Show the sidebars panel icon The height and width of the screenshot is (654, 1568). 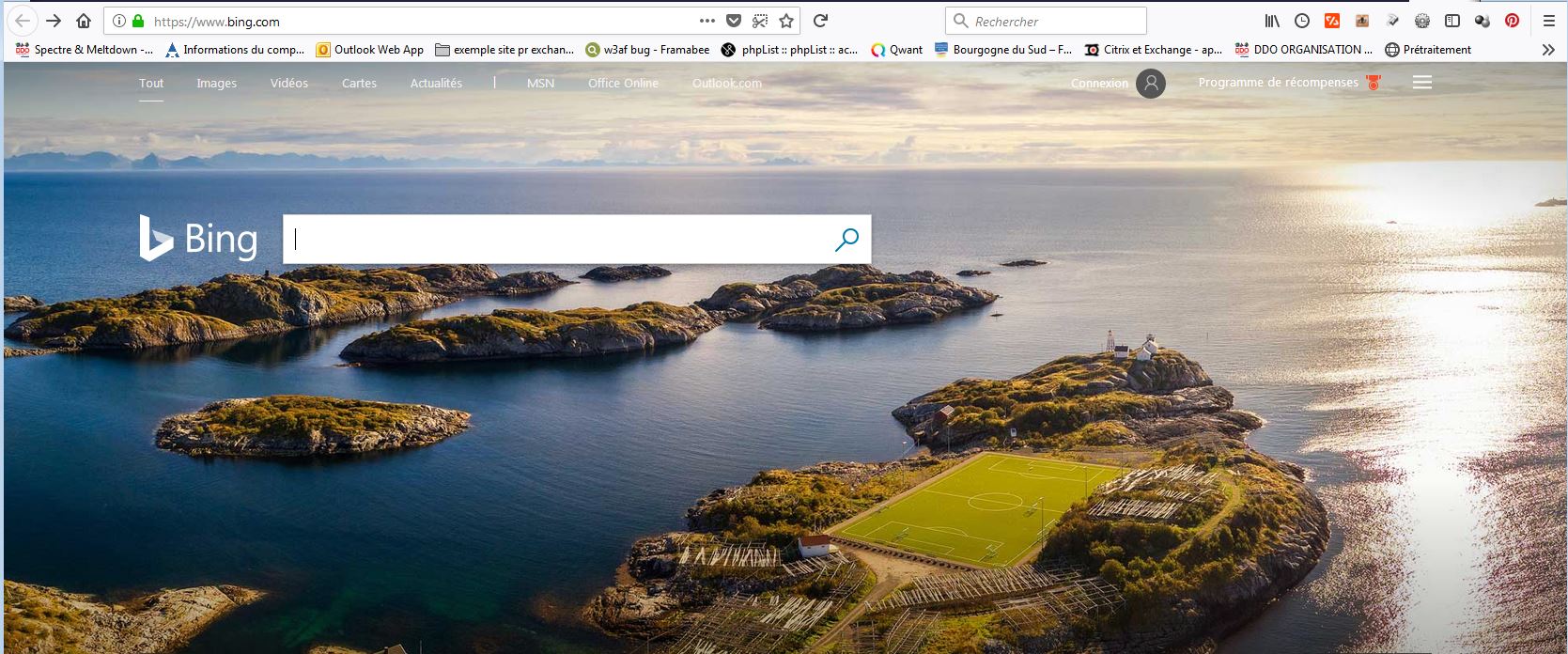pyautogui.click(x=1452, y=21)
